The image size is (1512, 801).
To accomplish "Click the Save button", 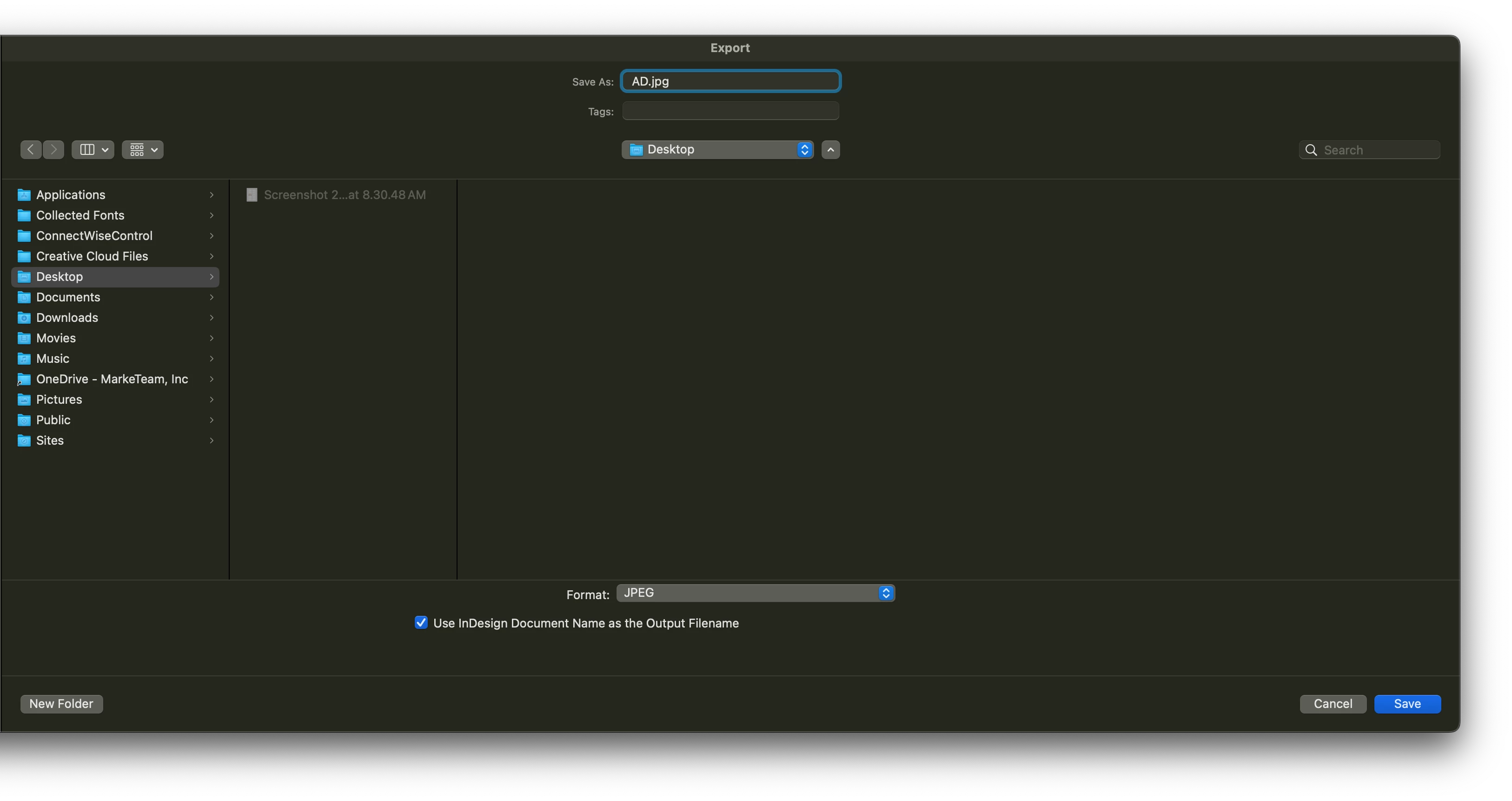I will coord(1407,704).
